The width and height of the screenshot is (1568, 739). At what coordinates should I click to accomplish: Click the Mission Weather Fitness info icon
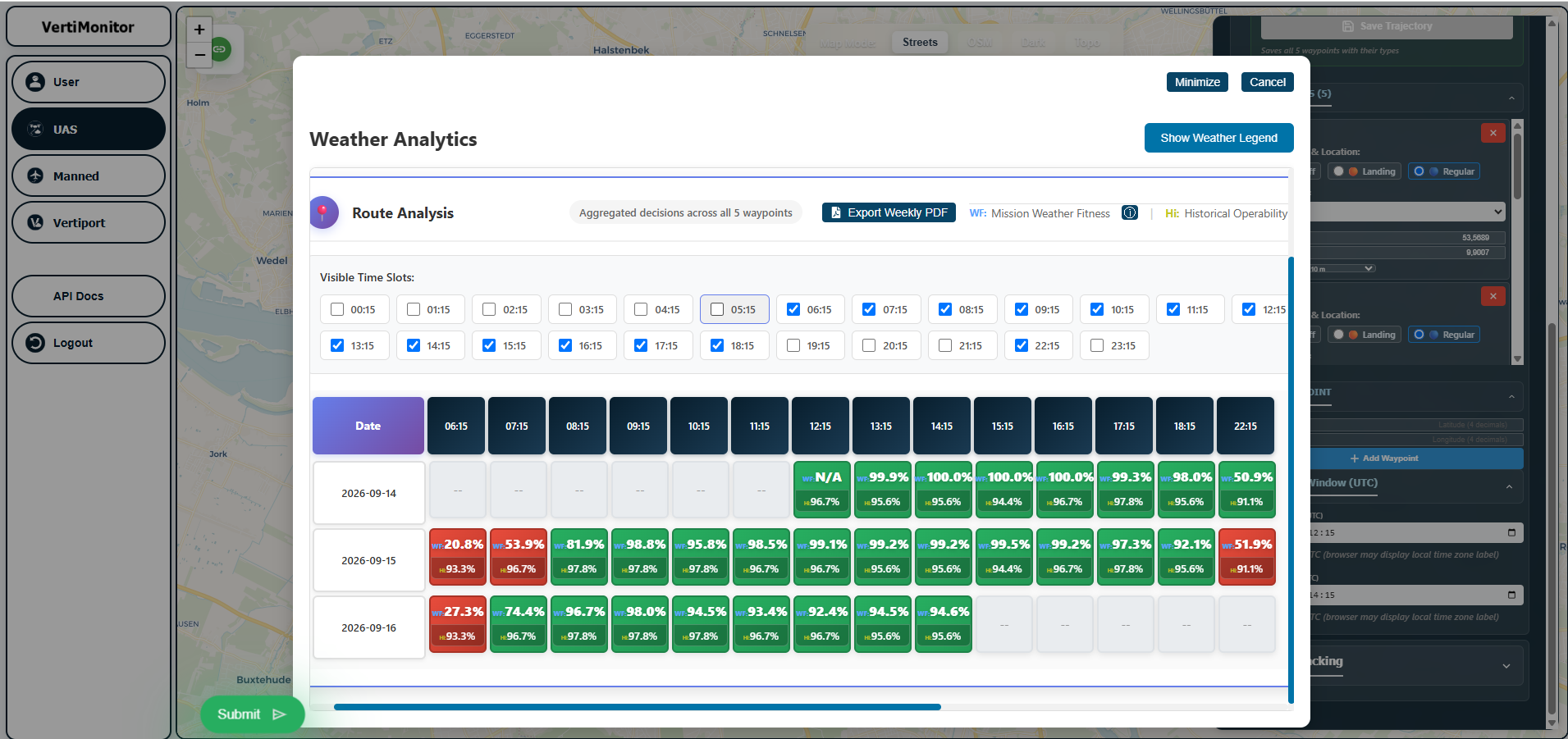click(1130, 213)
